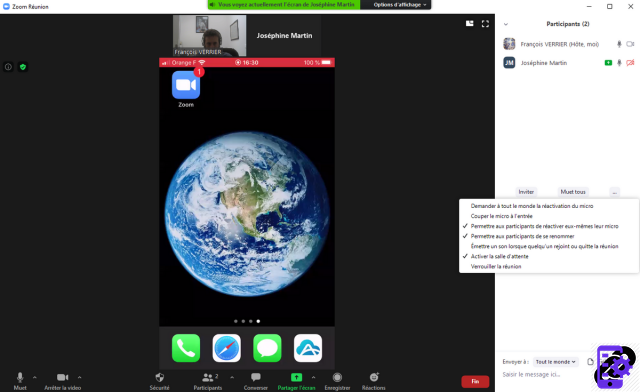Click the Muet microphone icon

(20, 377)
